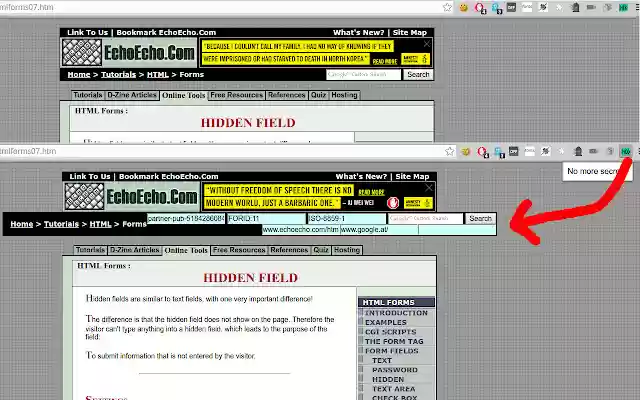
Task: Close the freedom of speech banner ad
Action: point(429,188)
